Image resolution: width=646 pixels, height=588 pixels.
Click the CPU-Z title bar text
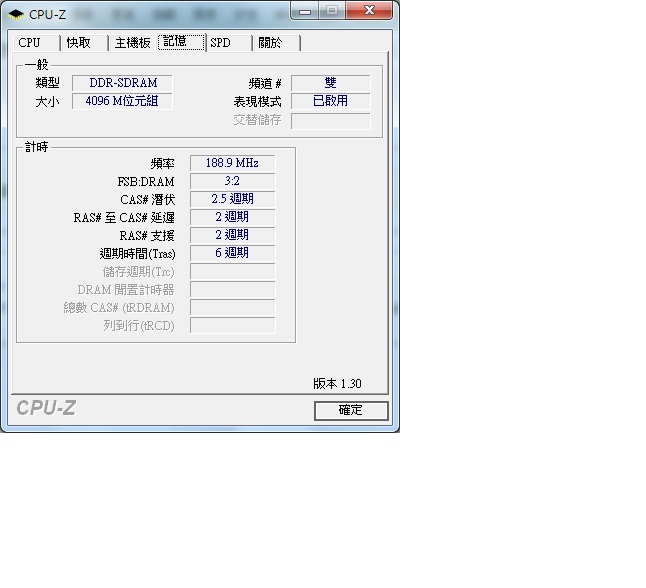pos(47,15)
